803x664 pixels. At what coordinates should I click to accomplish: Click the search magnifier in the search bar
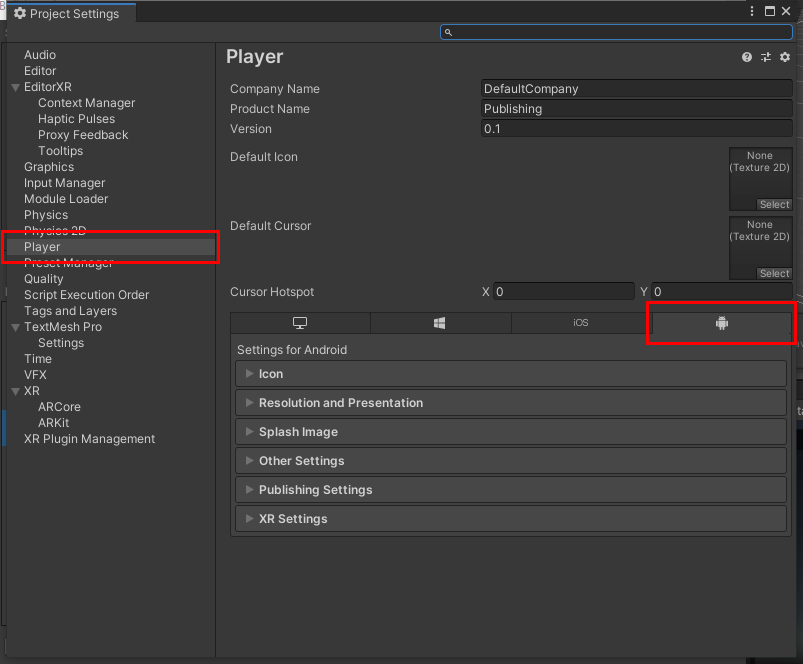(450, 32)
